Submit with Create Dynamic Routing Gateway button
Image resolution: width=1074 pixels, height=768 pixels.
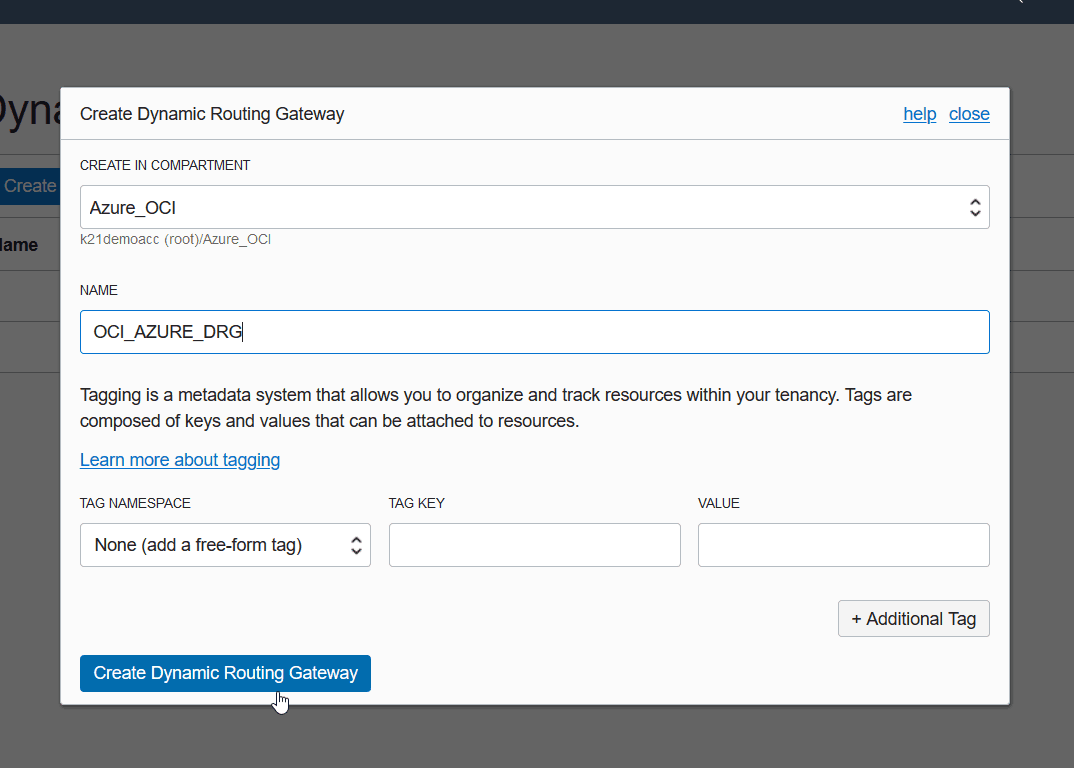(225, 673)
